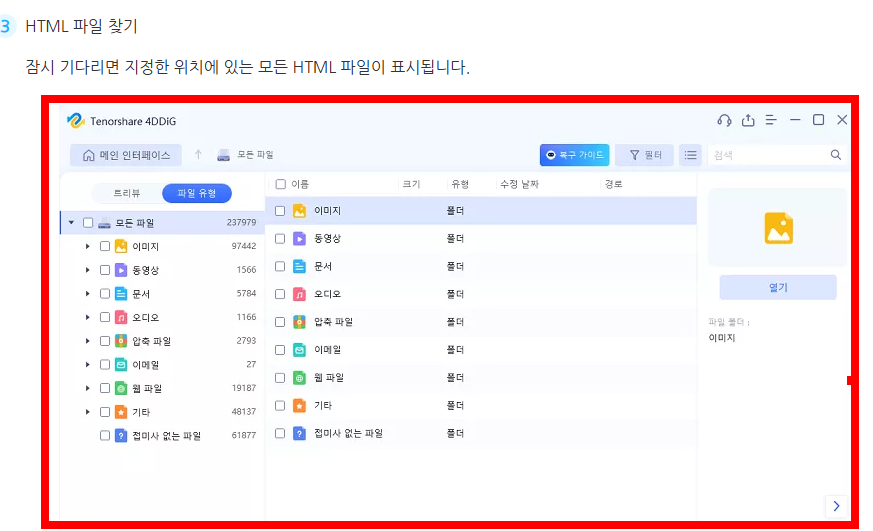873x531 pixels.
Task: Click the 동영상 icon in left tree
Action: (121, 270)
